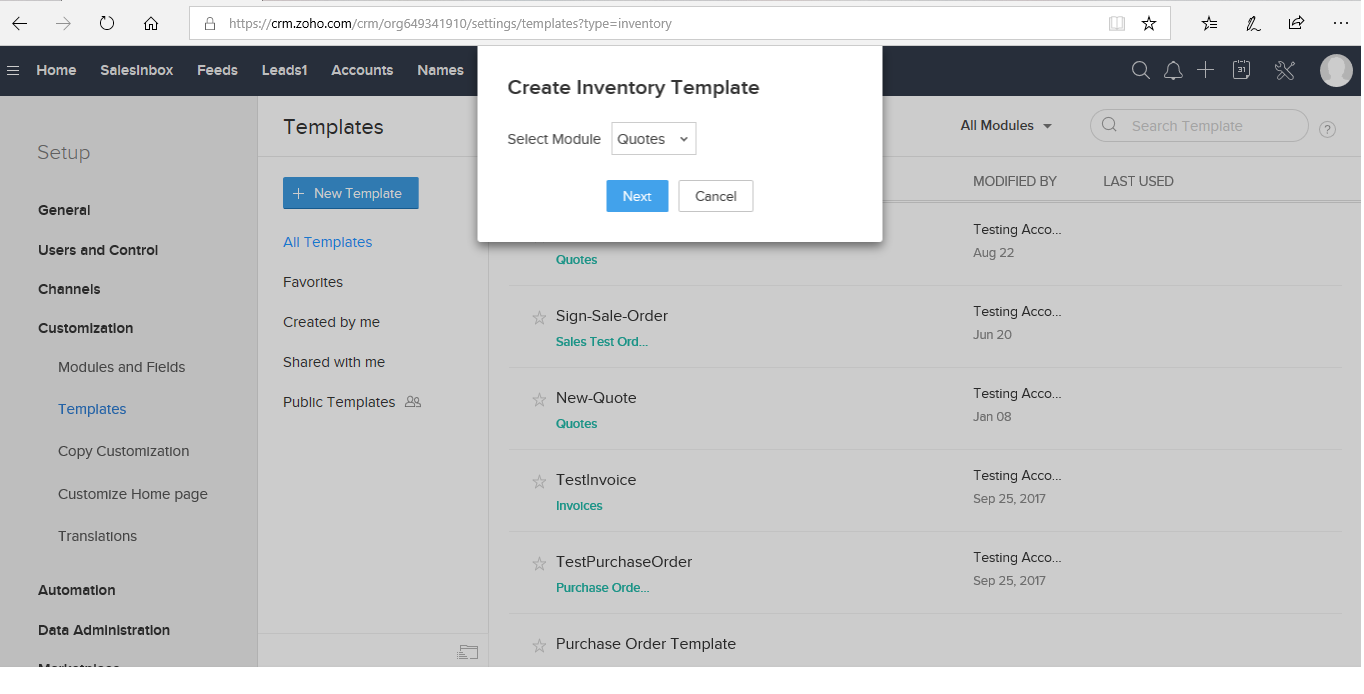The image size is (1364, 694).
Task: Select the Accounts tab
Action: point(362,70)
